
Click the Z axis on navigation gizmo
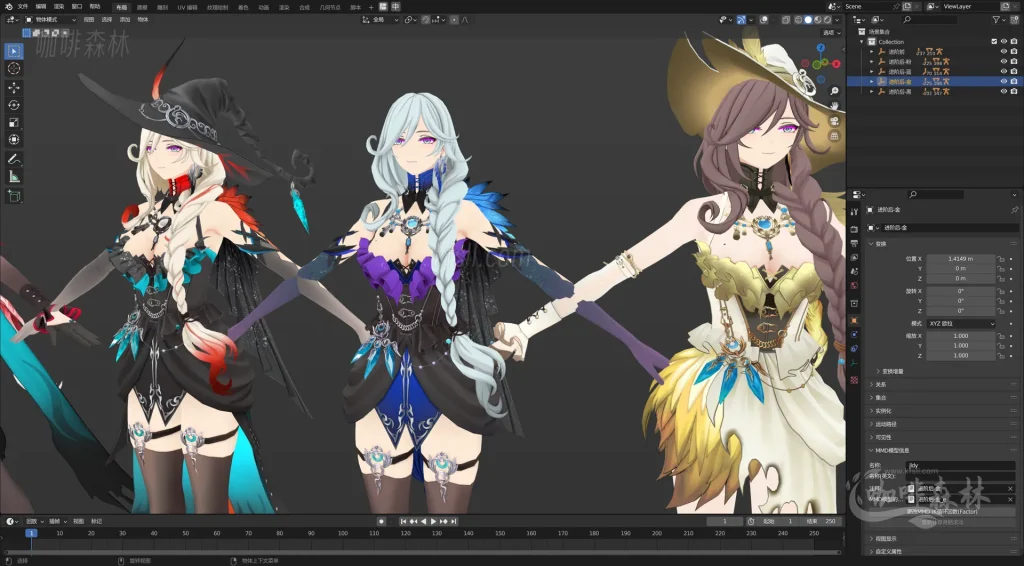coord(821,48)
